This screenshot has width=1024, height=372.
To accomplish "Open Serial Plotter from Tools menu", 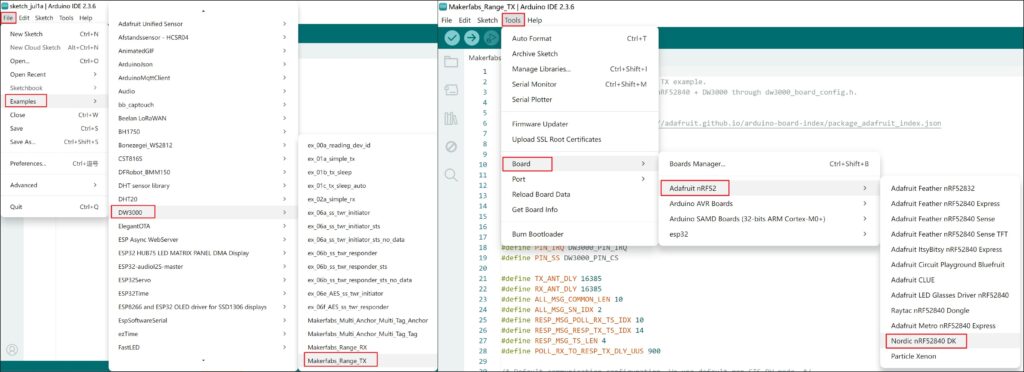I will (579, 99).
